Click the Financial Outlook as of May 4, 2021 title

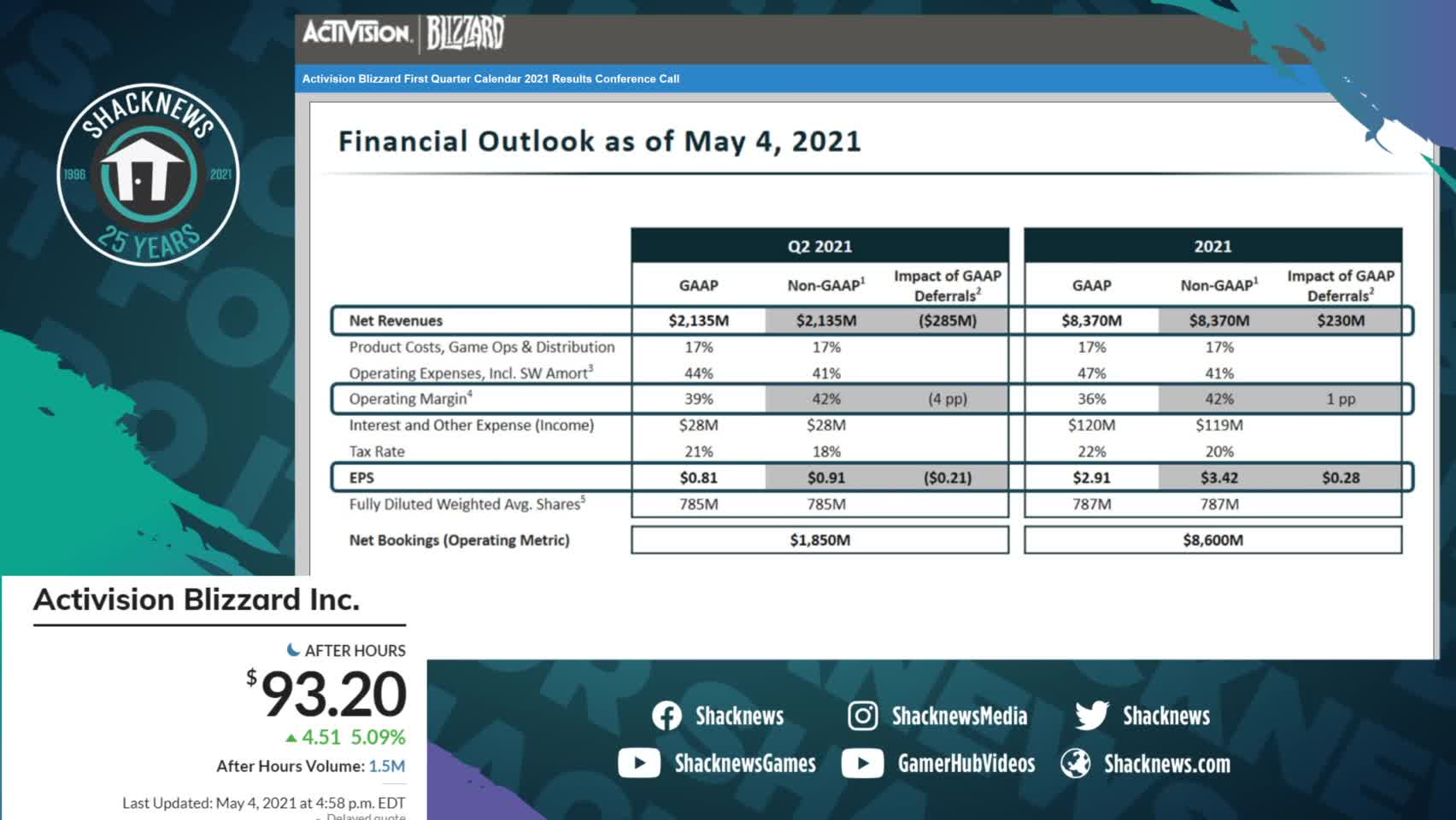pos(599,141)
